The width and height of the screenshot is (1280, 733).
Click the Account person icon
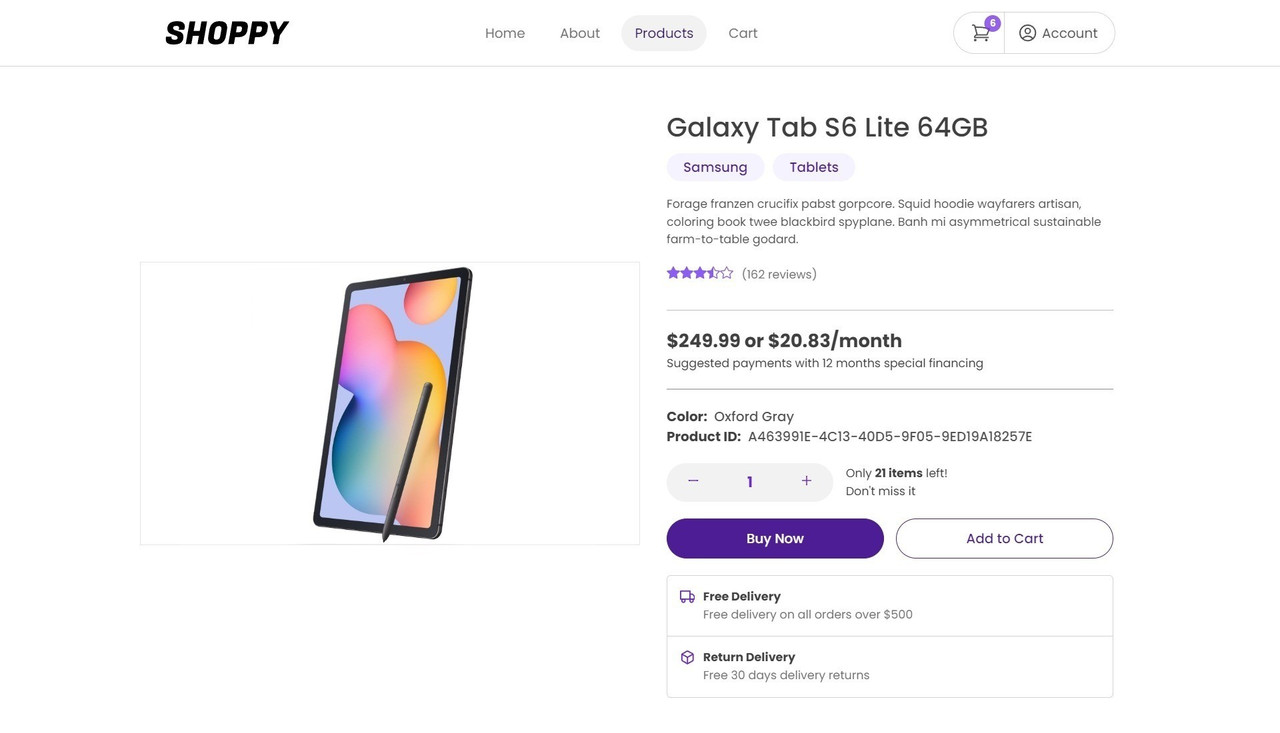1027,33
